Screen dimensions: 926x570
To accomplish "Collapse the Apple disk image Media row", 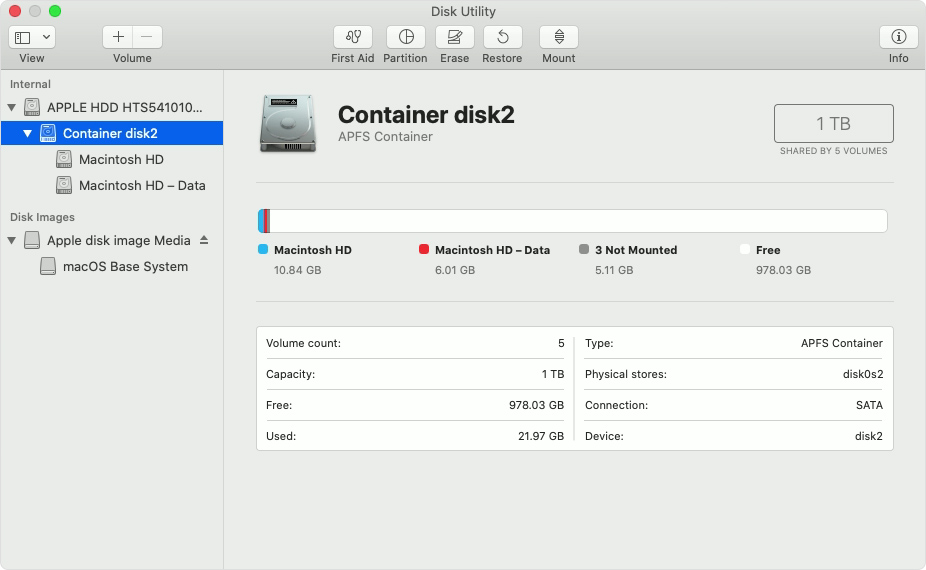I will pos(11,240).
